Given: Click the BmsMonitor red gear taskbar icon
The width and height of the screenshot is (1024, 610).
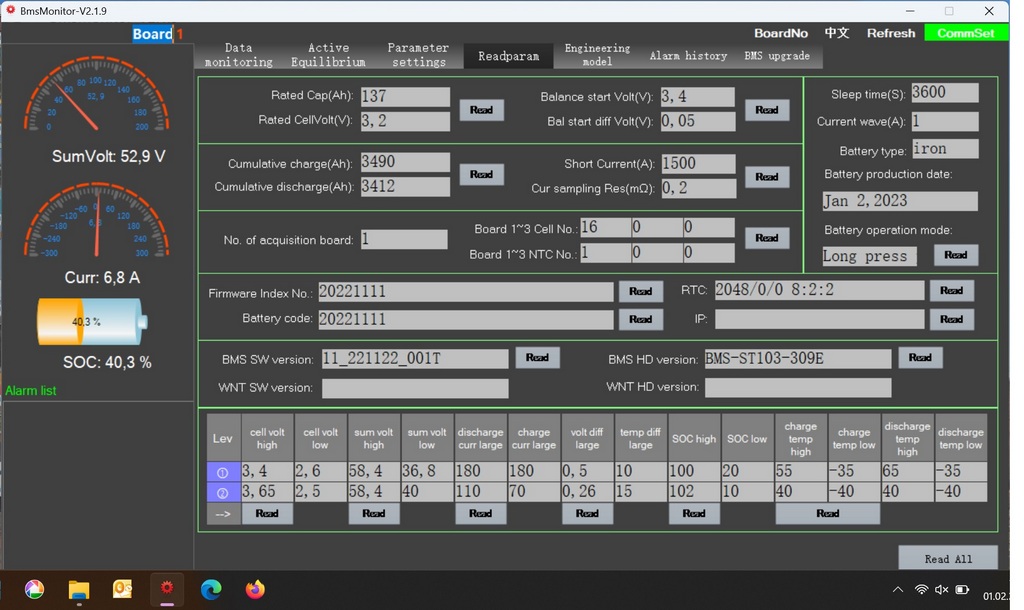Looking at the screenshot, I should pyautogui.click(x=167, y=589).
